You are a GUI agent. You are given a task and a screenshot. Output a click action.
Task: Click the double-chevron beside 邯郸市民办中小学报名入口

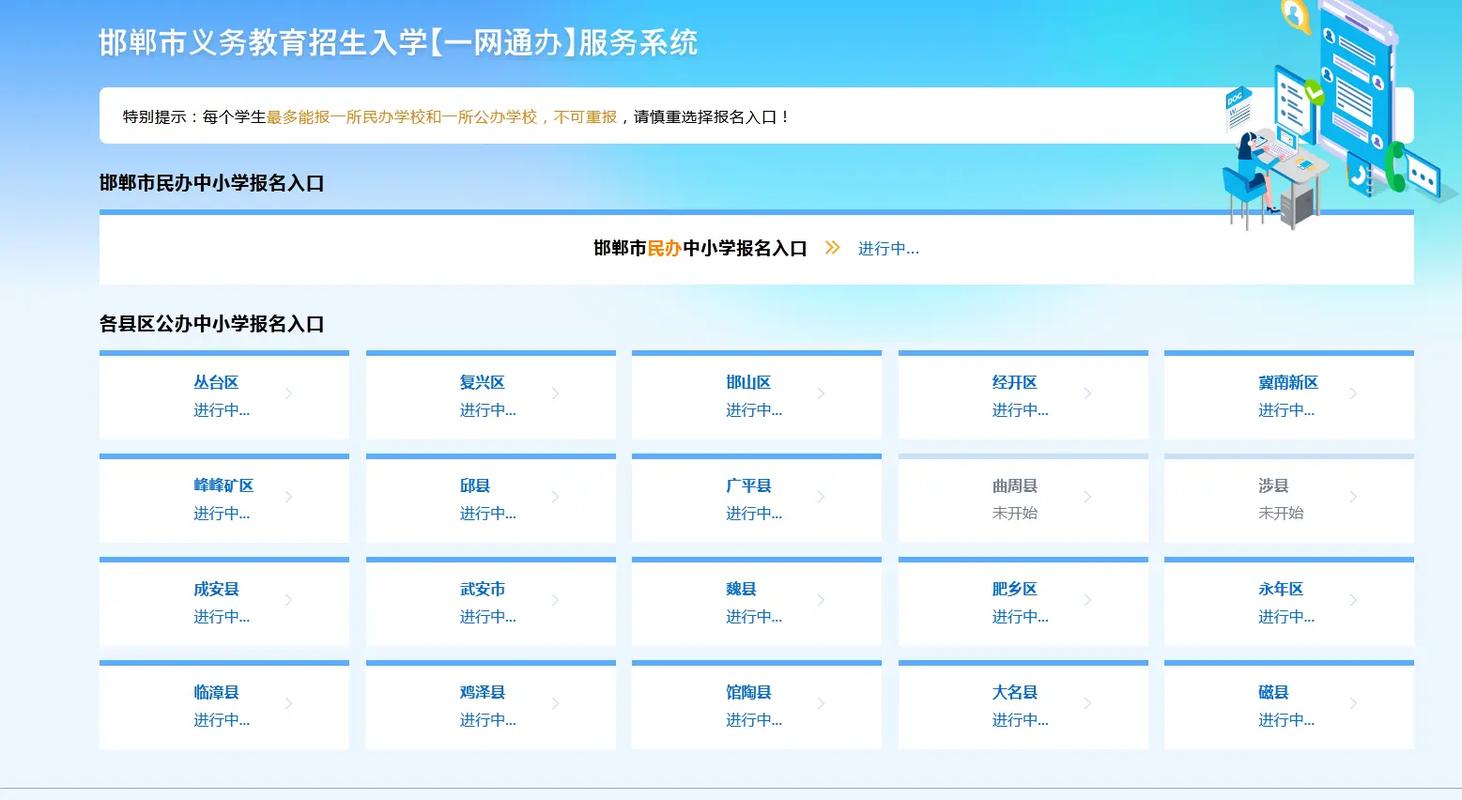(831, 248)
